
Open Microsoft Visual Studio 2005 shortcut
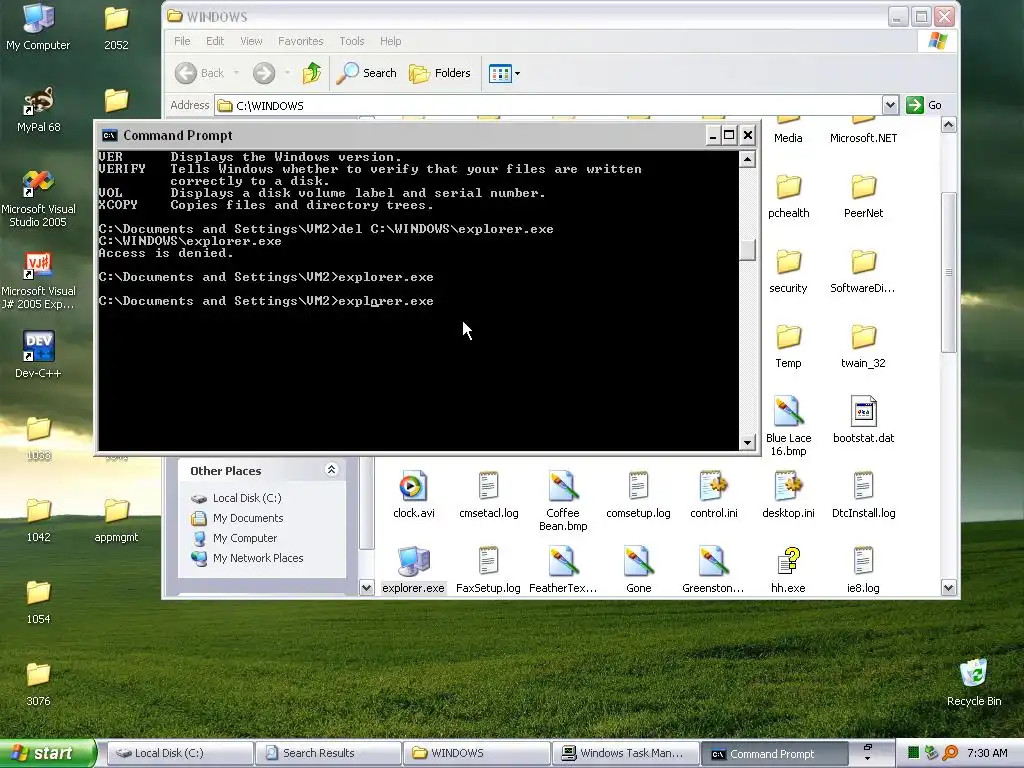click(38, 198)
